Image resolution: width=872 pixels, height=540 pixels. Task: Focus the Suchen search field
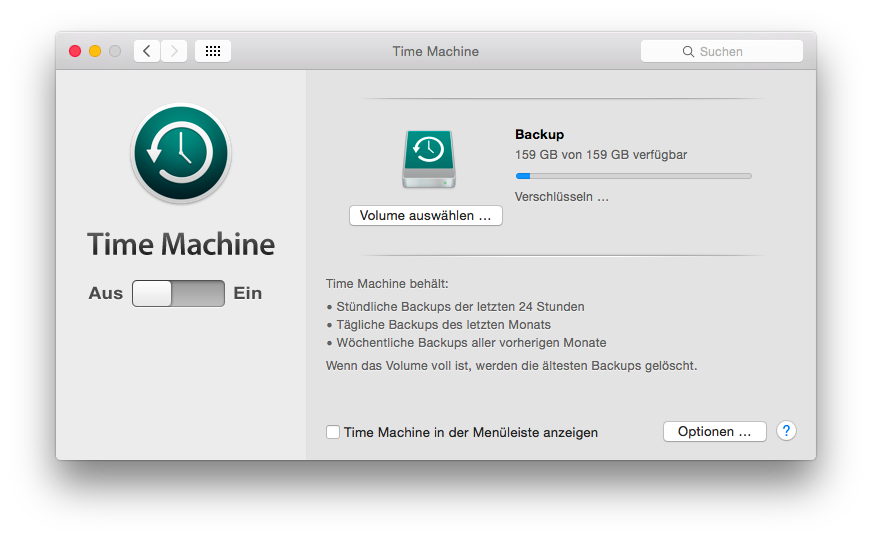point(721,51)
